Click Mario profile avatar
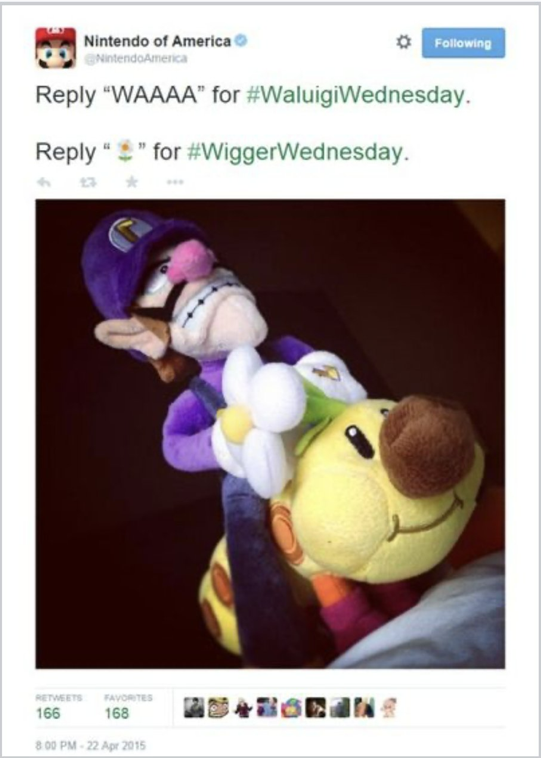Viewport: 541px width, 758px height. click(56, 48)
